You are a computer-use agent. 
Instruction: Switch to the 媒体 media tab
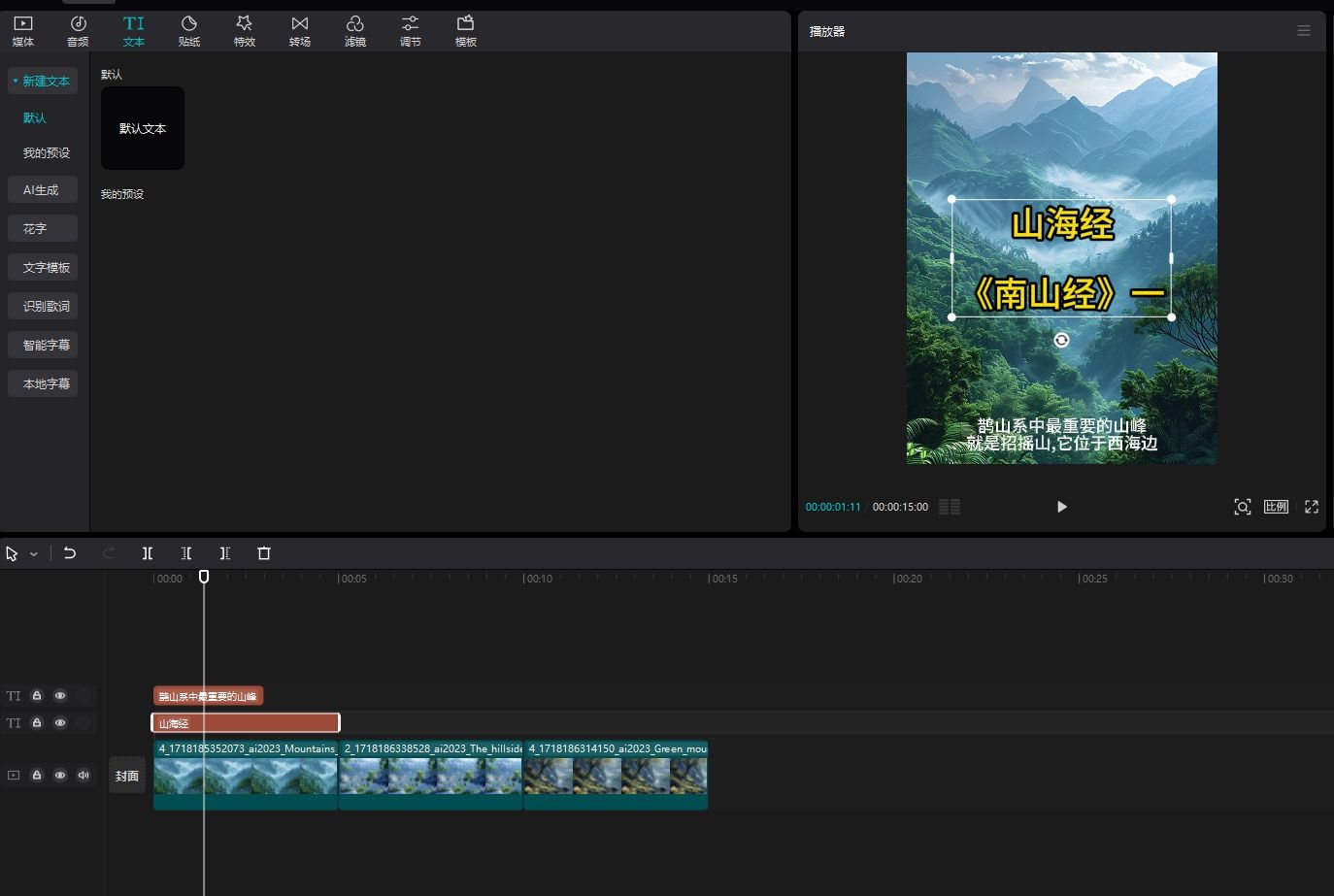23,31
